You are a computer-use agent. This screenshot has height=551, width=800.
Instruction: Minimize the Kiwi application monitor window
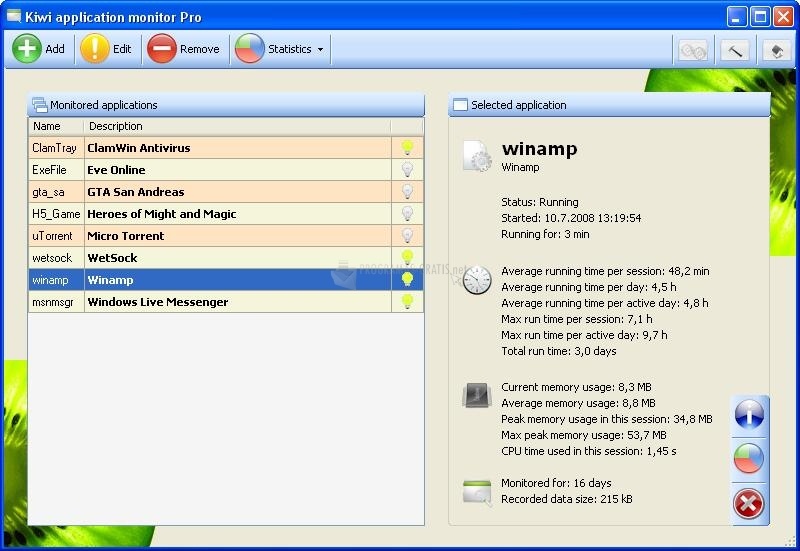click(x=736, y=17)
